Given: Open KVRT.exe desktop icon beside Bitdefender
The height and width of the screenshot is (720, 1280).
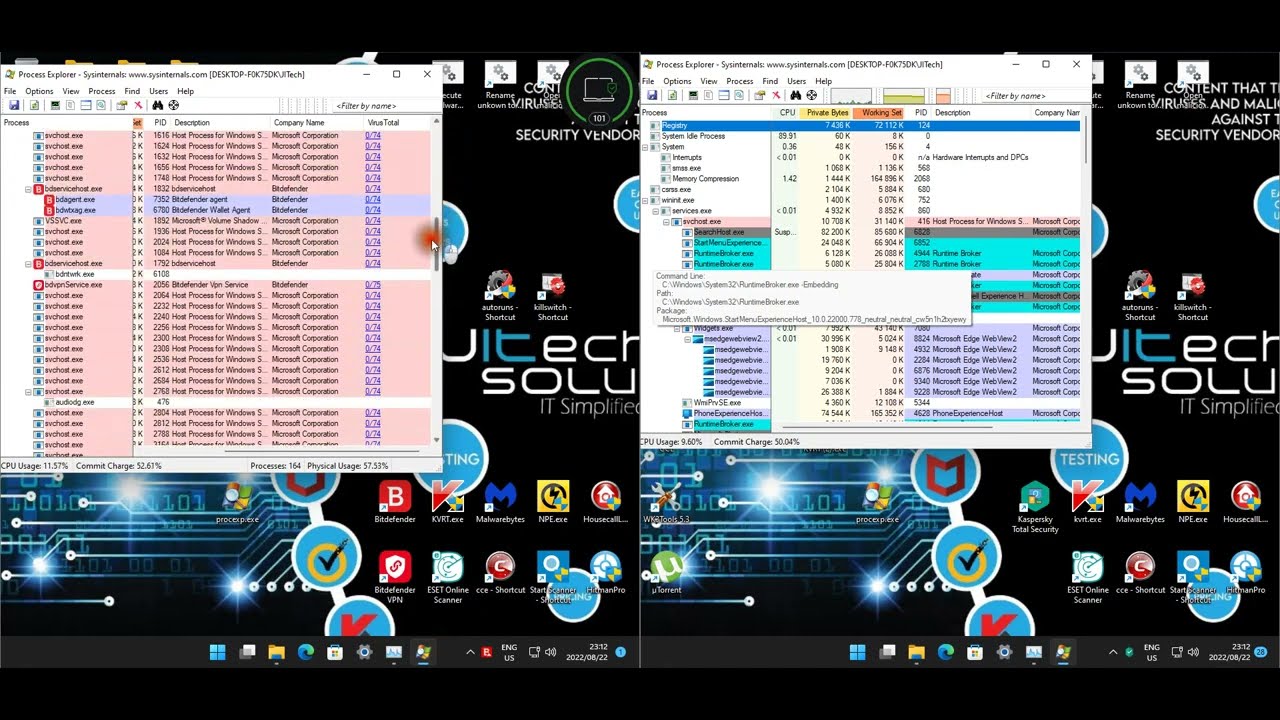Looking at the screenshot, I should (x=447, y=502).
